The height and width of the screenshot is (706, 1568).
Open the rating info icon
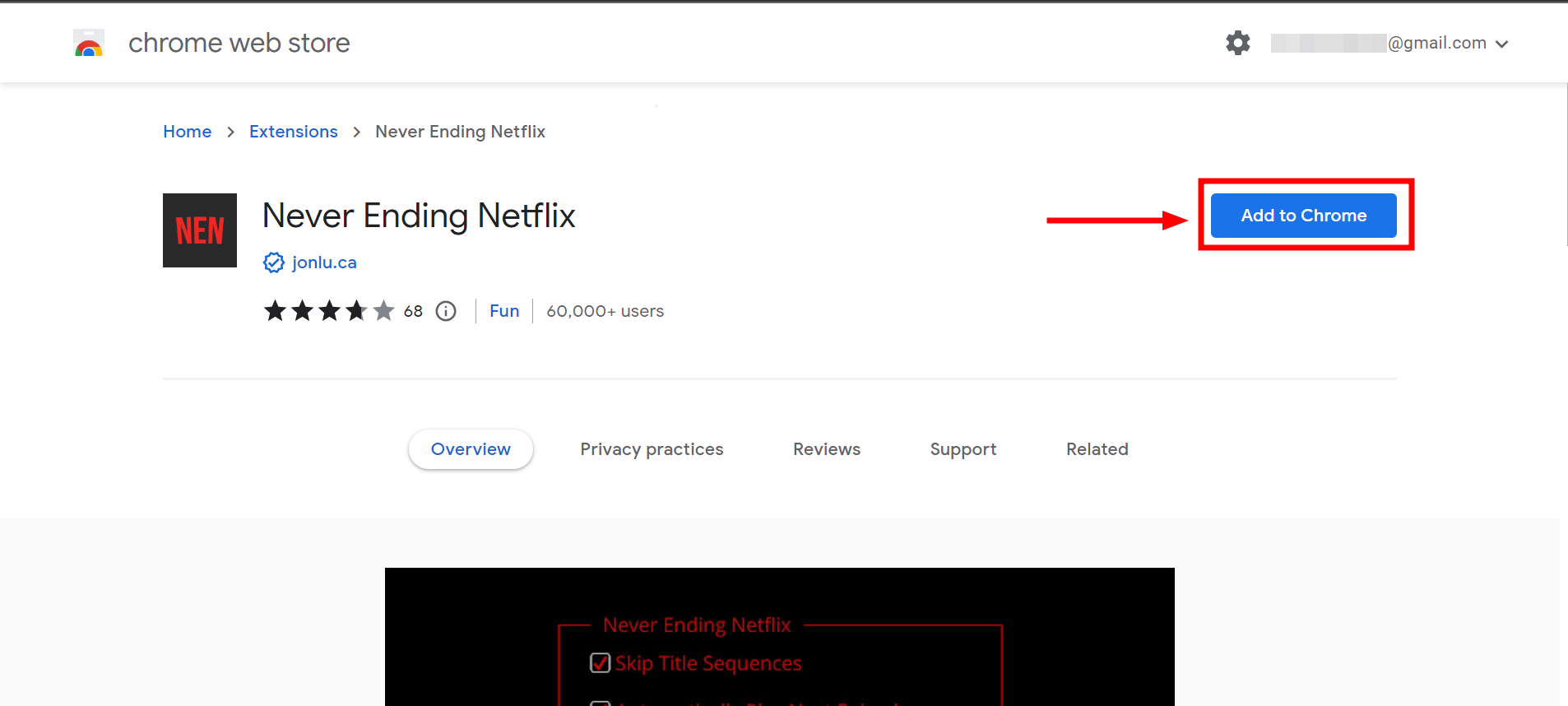coord(446,311)
